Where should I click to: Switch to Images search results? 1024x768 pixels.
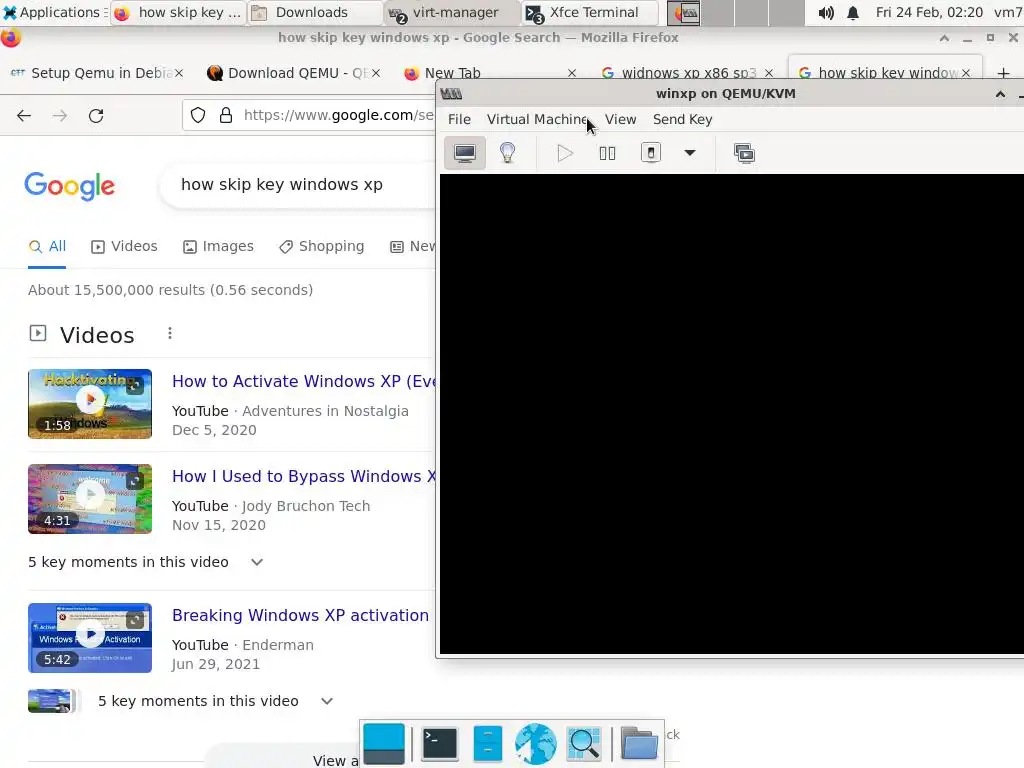click(218, 246)
